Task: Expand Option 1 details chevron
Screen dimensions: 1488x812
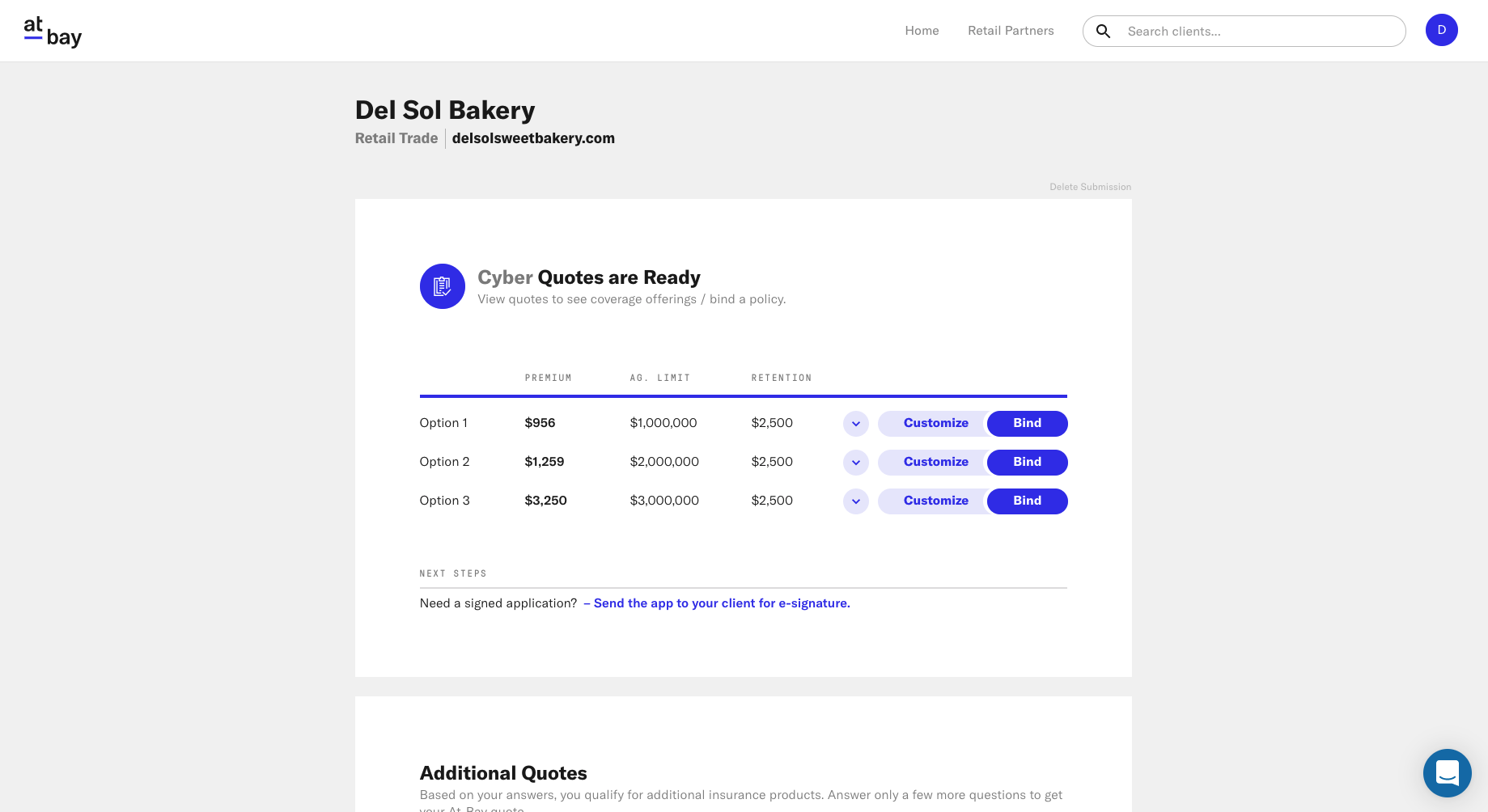Action: tap(855, 424)
